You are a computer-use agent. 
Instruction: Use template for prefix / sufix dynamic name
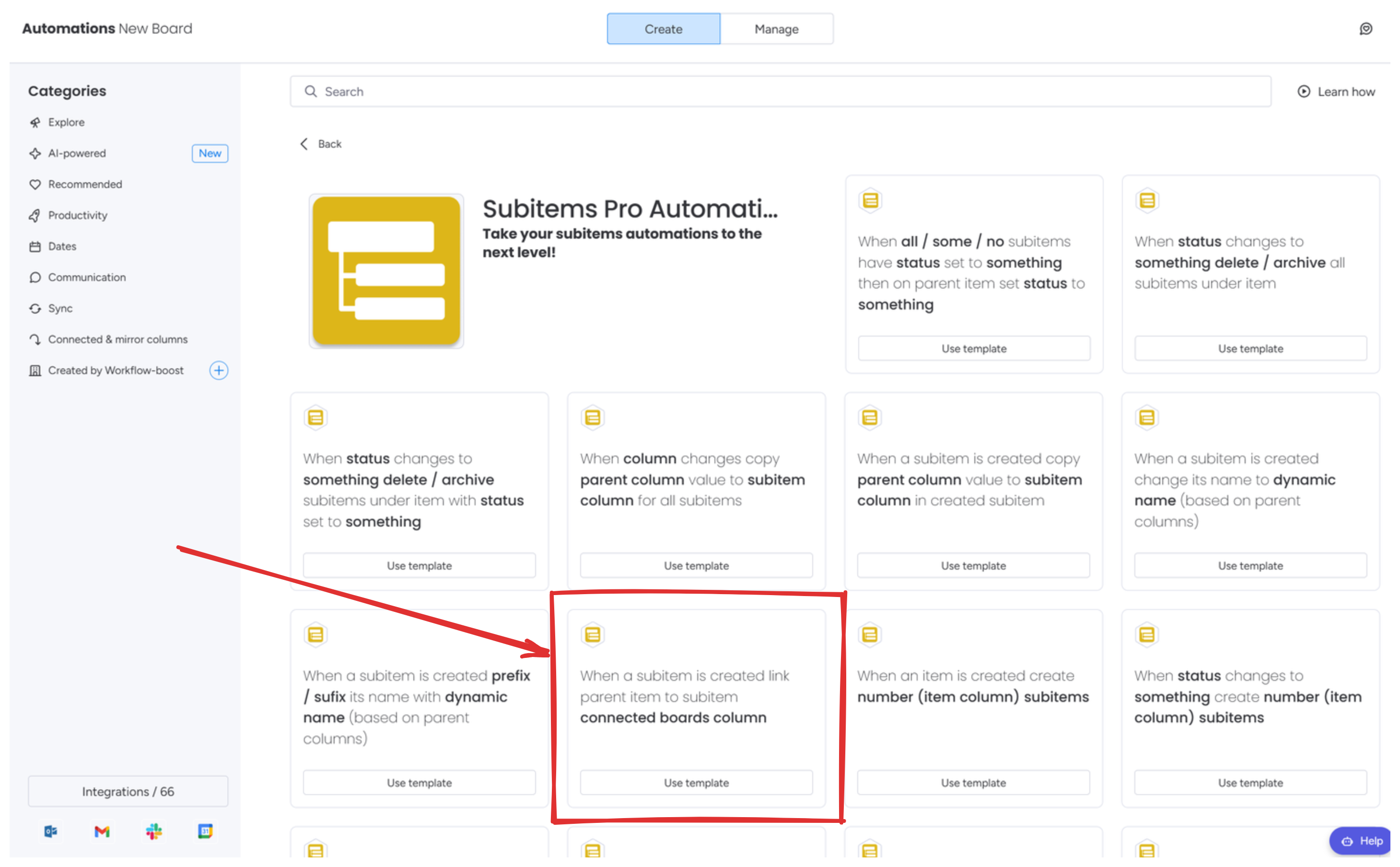coord(419,783)
